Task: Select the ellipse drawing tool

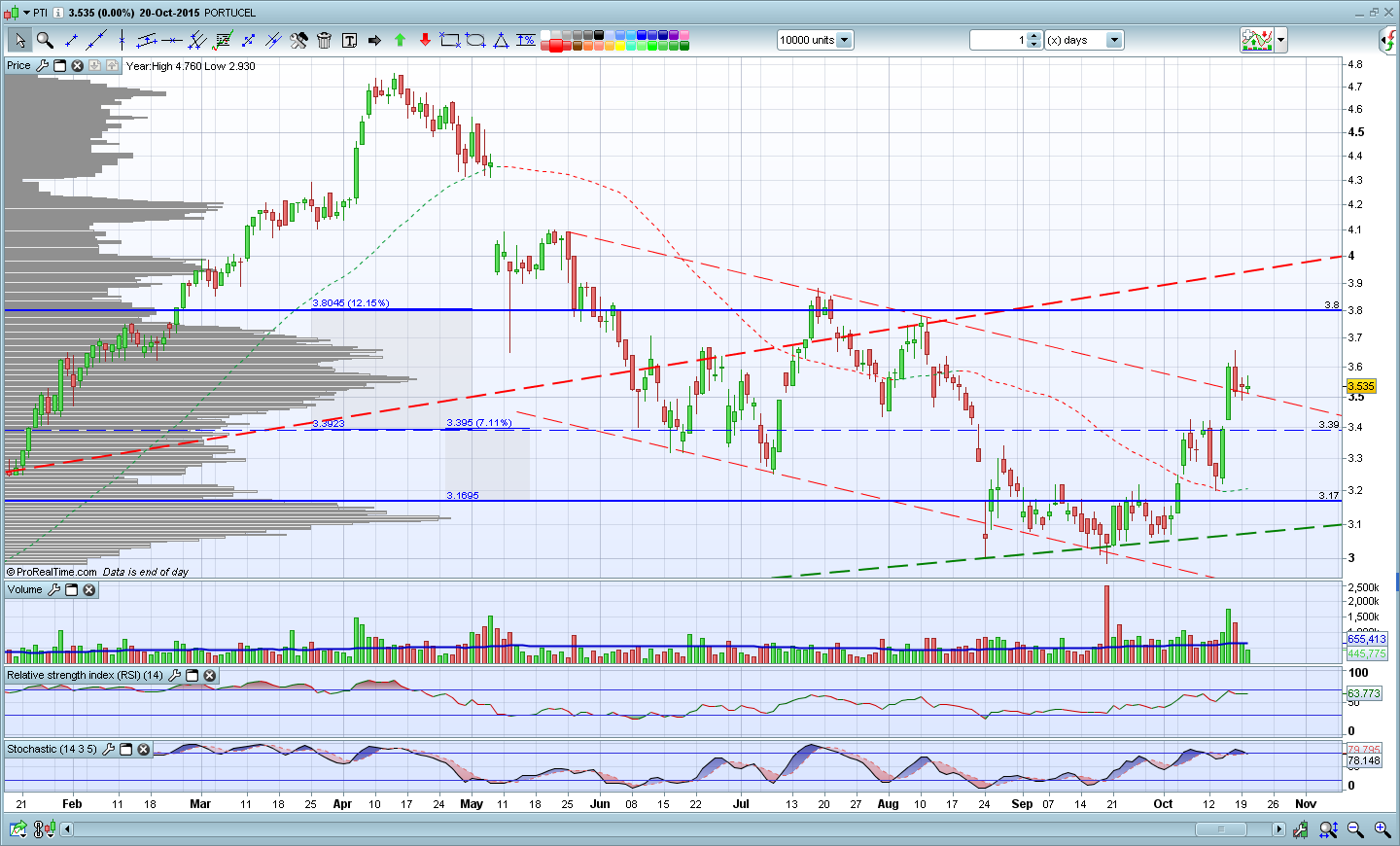Action: (475, 40)
